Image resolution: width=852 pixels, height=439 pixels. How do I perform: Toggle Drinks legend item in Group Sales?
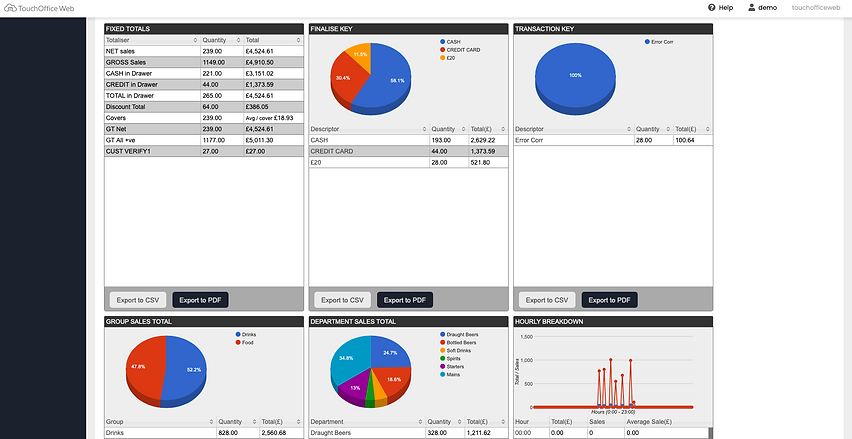click(x=246, y=335)
